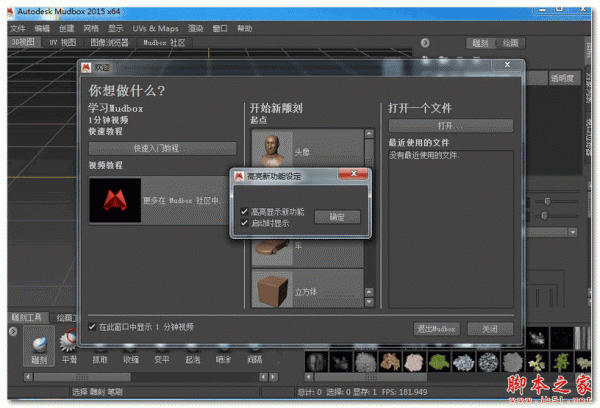Confirm with the 确定 button
The image size is (600, 408).
[337, 217]
